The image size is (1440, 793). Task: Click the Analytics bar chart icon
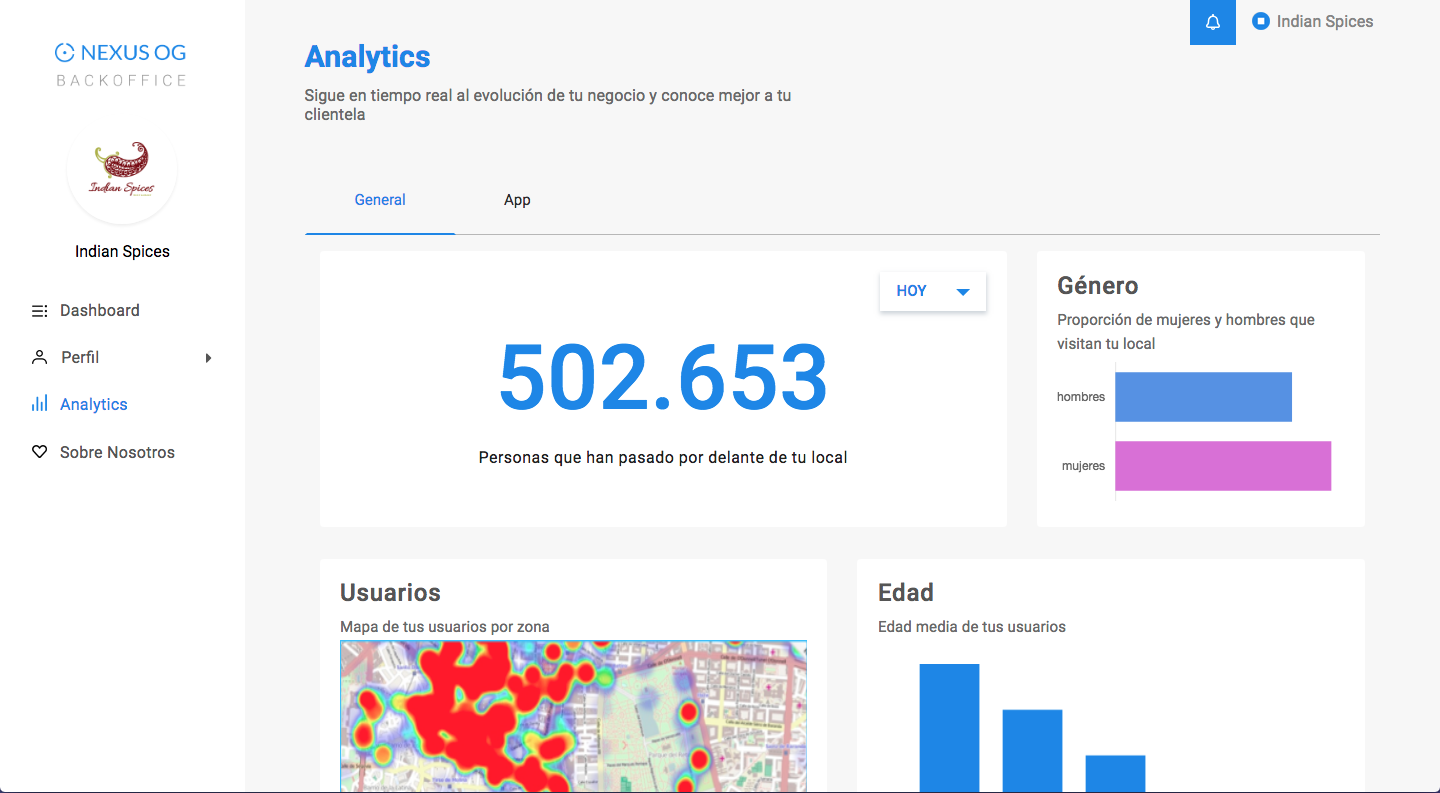(39, 404)
